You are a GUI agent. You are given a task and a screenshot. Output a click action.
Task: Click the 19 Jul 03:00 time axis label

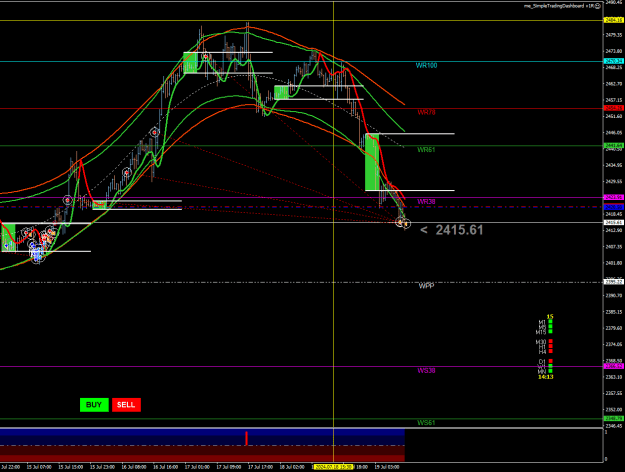click(387, 467)
